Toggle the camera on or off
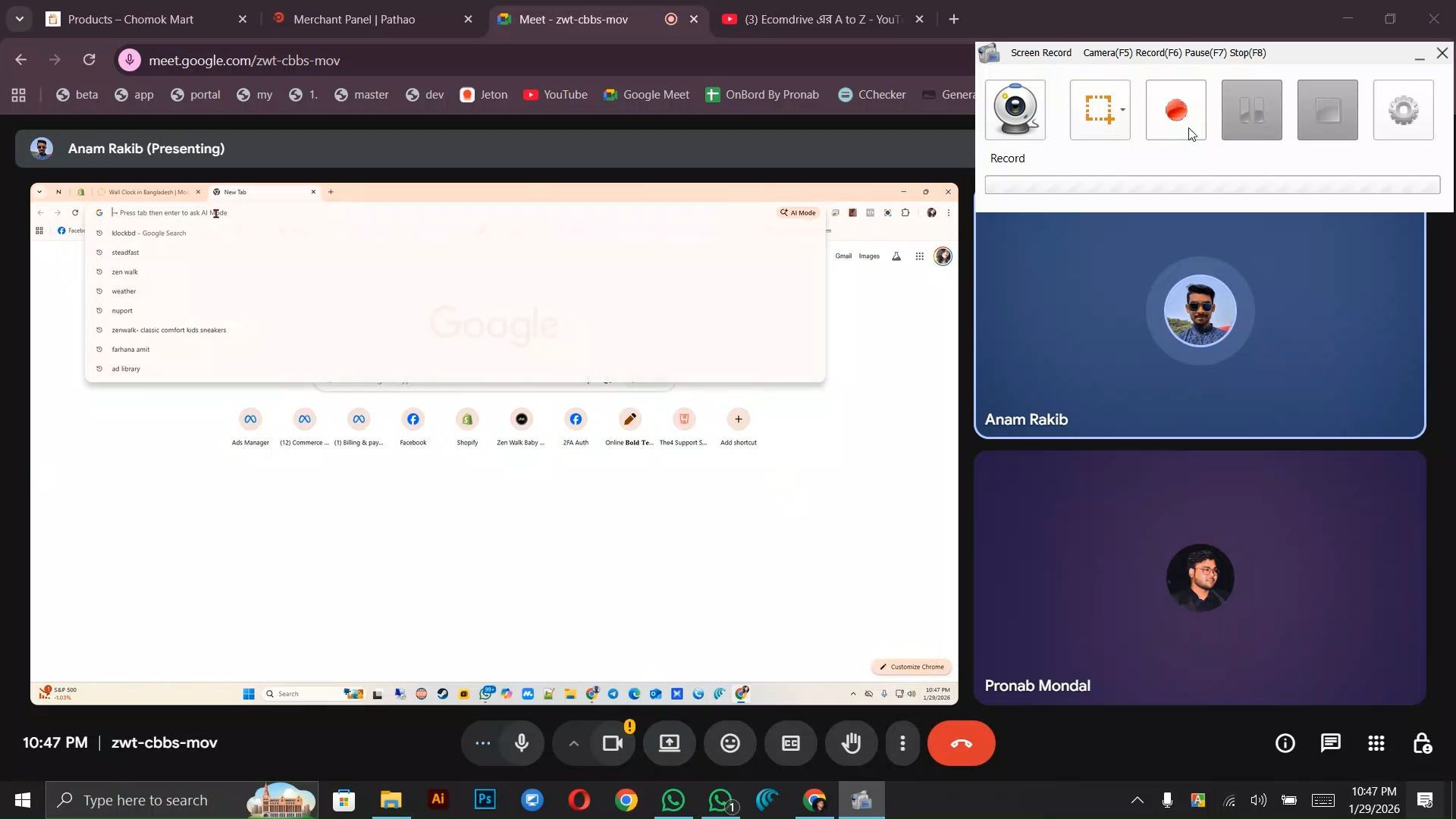The height and width of the screenshot is (819, 1456). click(x=612, y=743)
